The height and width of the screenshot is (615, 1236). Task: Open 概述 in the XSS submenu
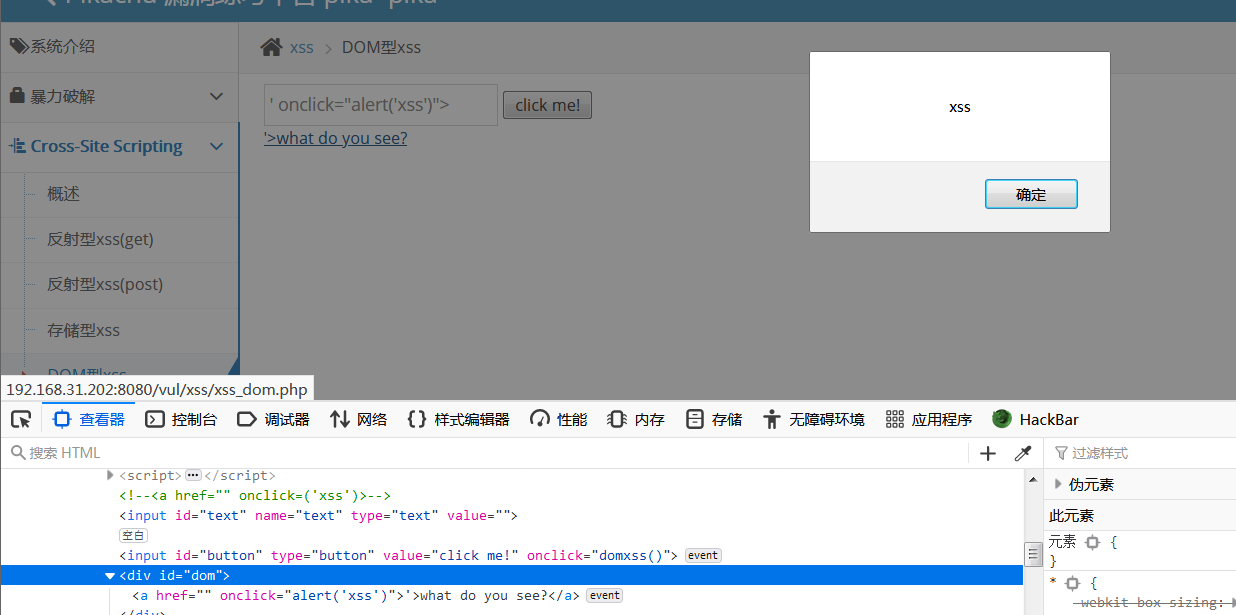[x=63, y=194]
